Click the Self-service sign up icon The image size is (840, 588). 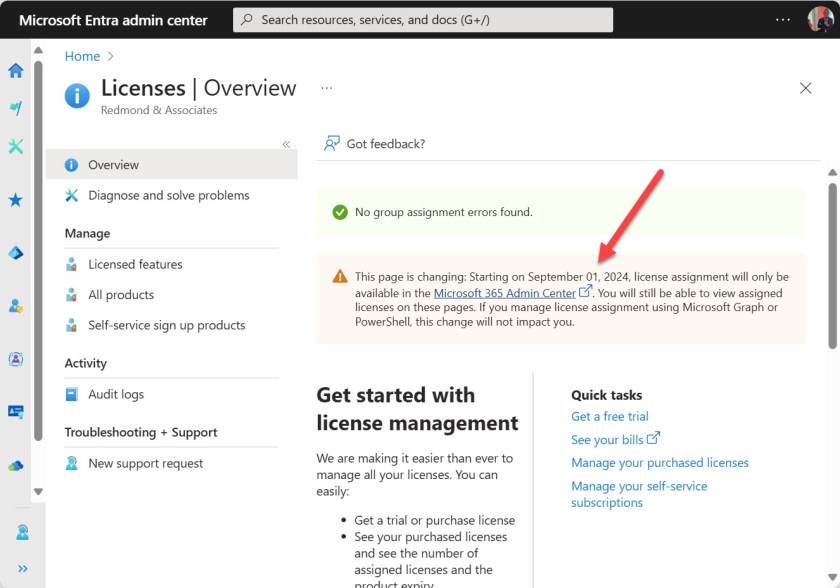(x=71, y=325)
